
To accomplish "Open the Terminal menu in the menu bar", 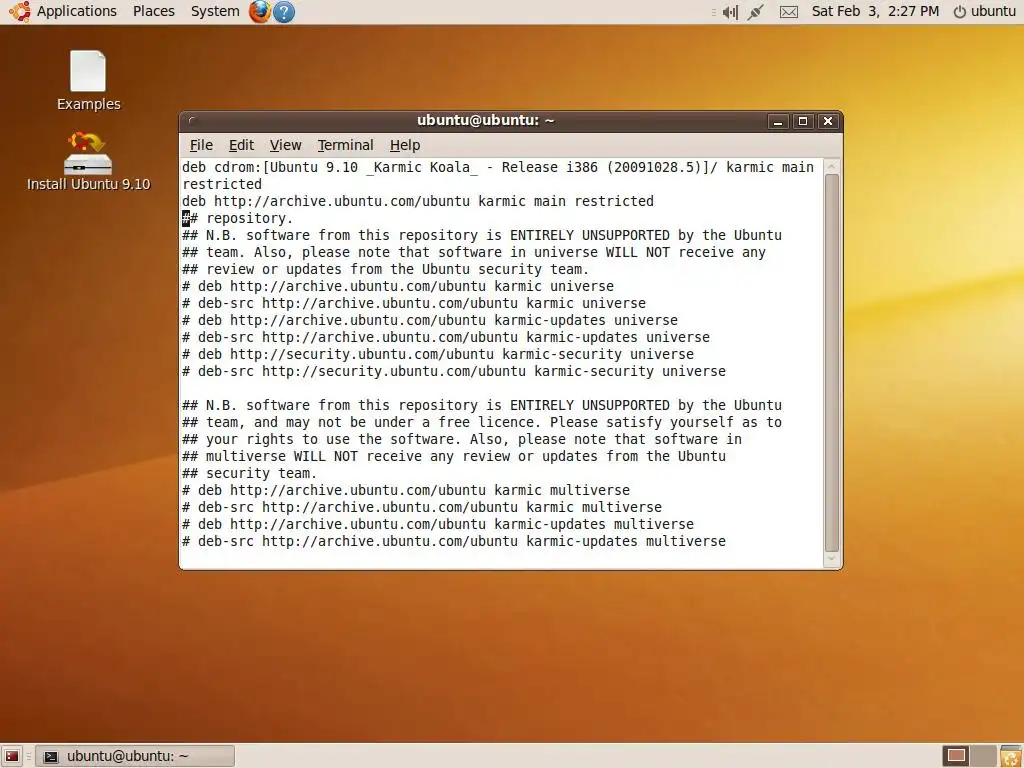I will (x=345, y=145).
